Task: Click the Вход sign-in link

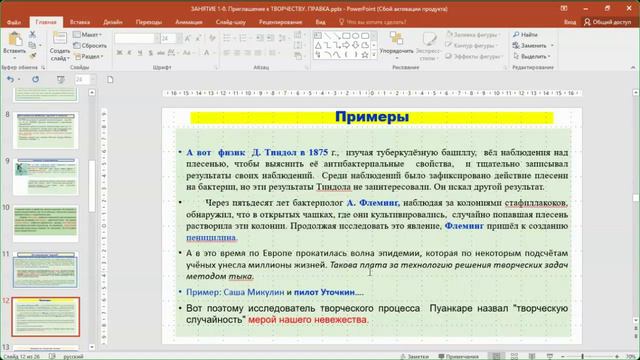Action: 570,22
